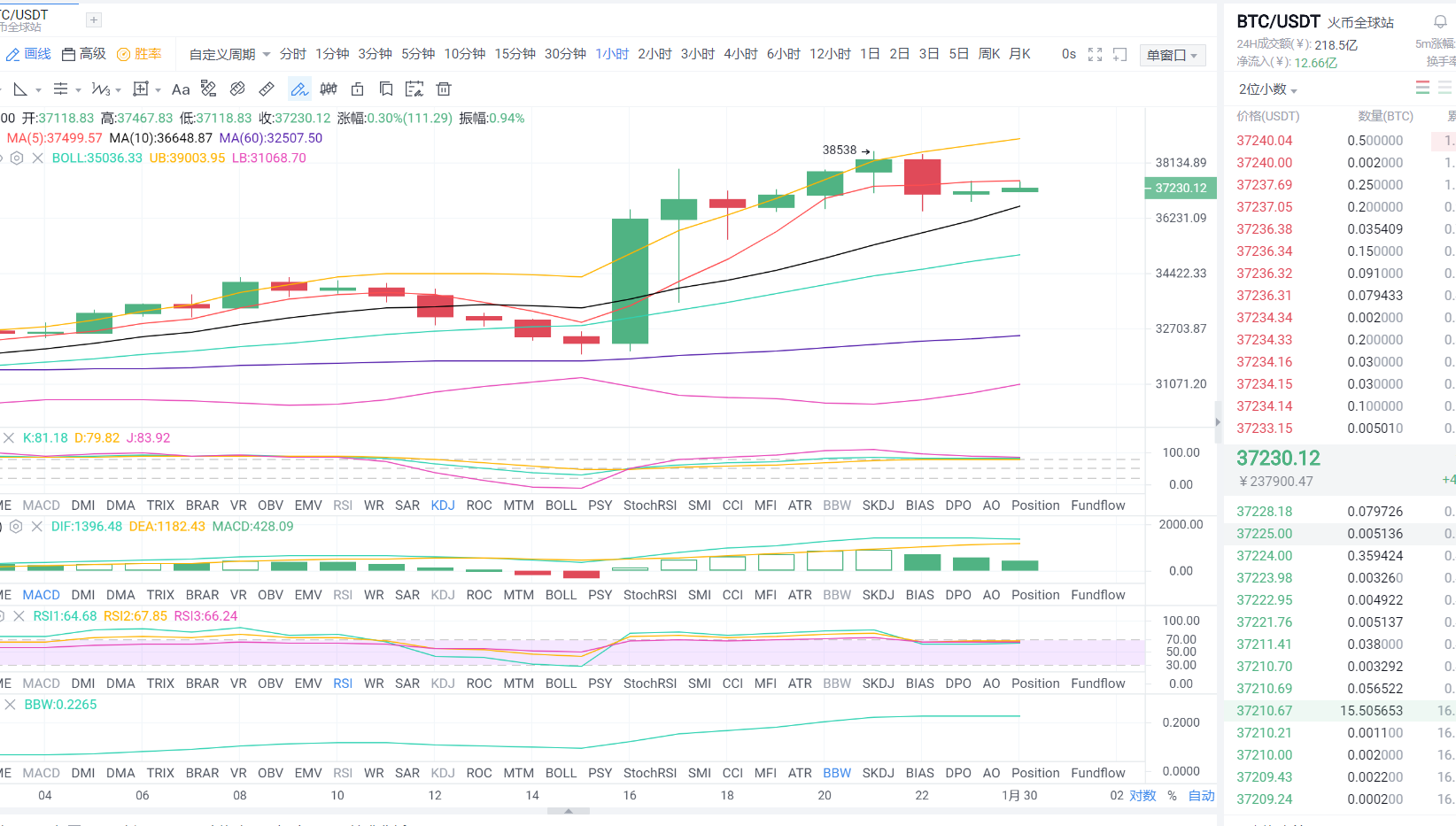Close the BOLL overlay with X
Image resolution: width=1456 pixels, height=826 pixels.
37,158
